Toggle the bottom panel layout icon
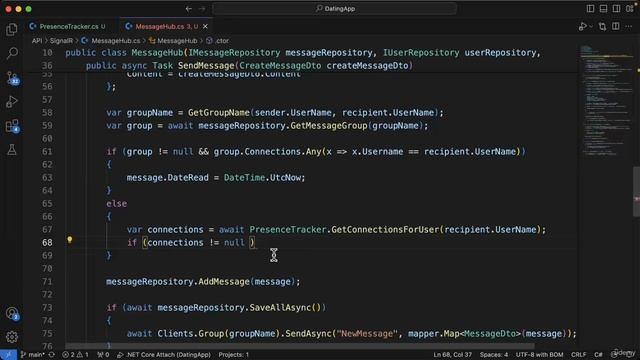The height and width of the screenshot is (360, 640). pos(603,9)
